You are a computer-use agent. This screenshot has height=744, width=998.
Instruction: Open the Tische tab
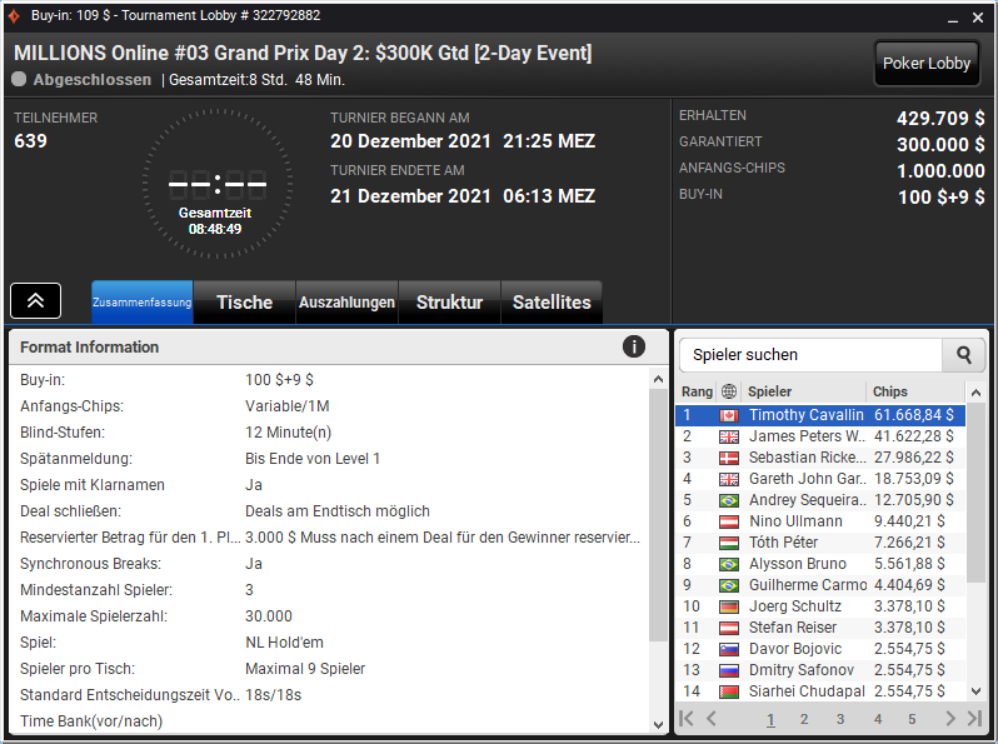click(244, 302)
